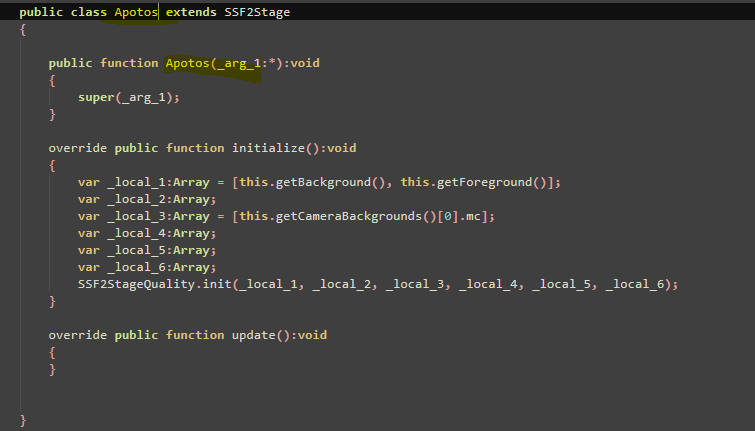Click the update function name

coord(254,335)
